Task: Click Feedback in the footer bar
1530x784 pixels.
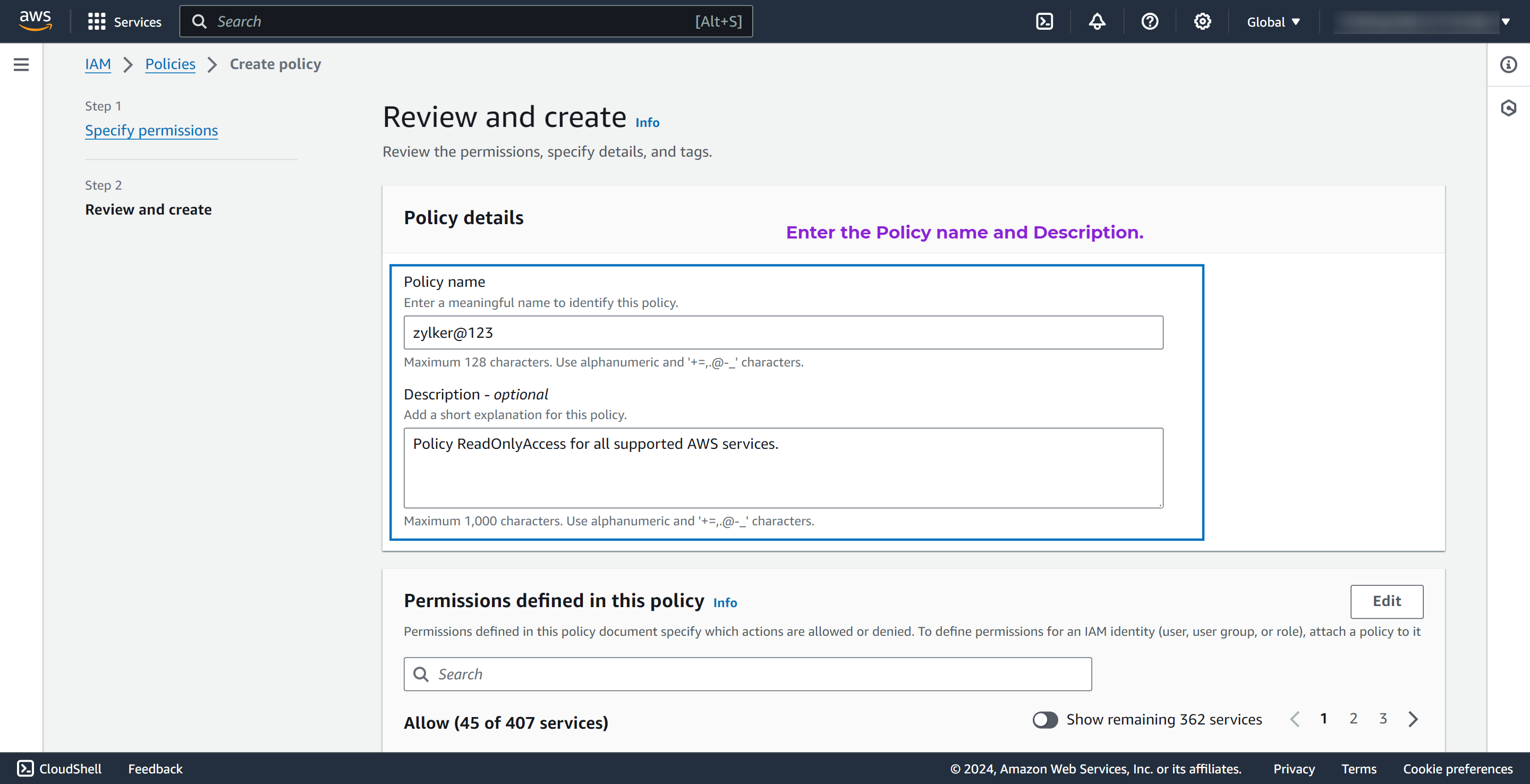Action: 155,769
